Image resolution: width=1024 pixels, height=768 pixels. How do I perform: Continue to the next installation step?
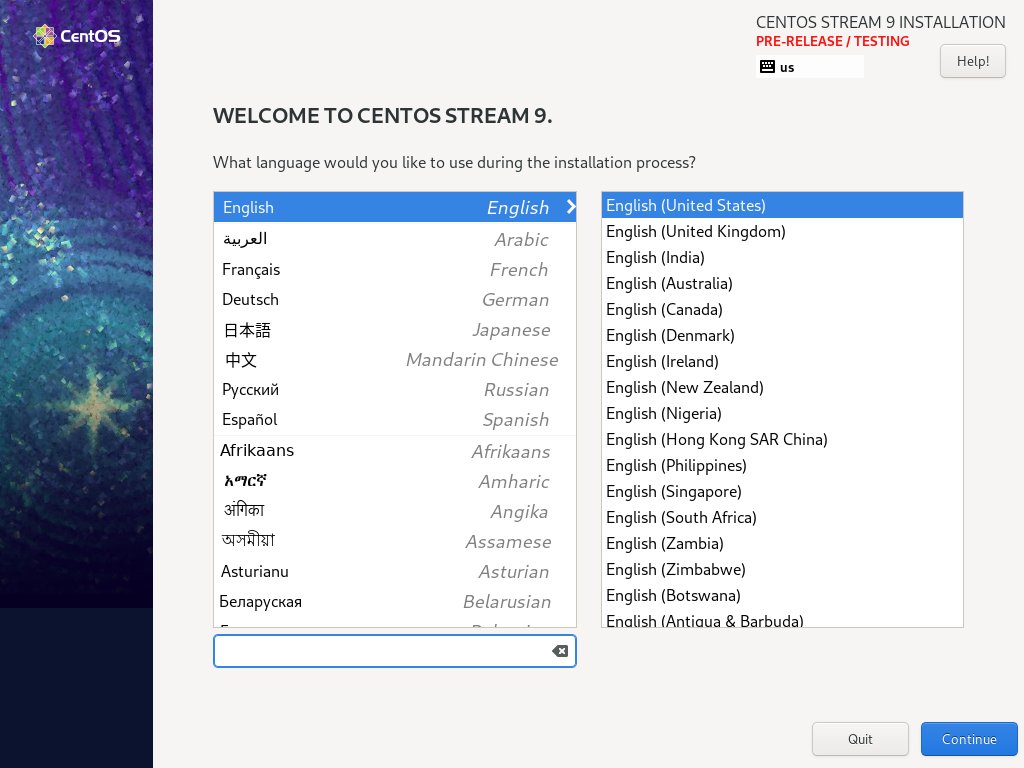(x=969, y=739)
